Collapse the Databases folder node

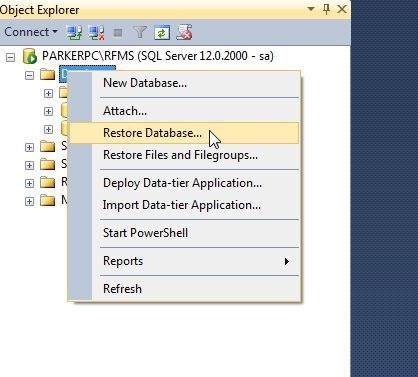click(x=29, y=75)
